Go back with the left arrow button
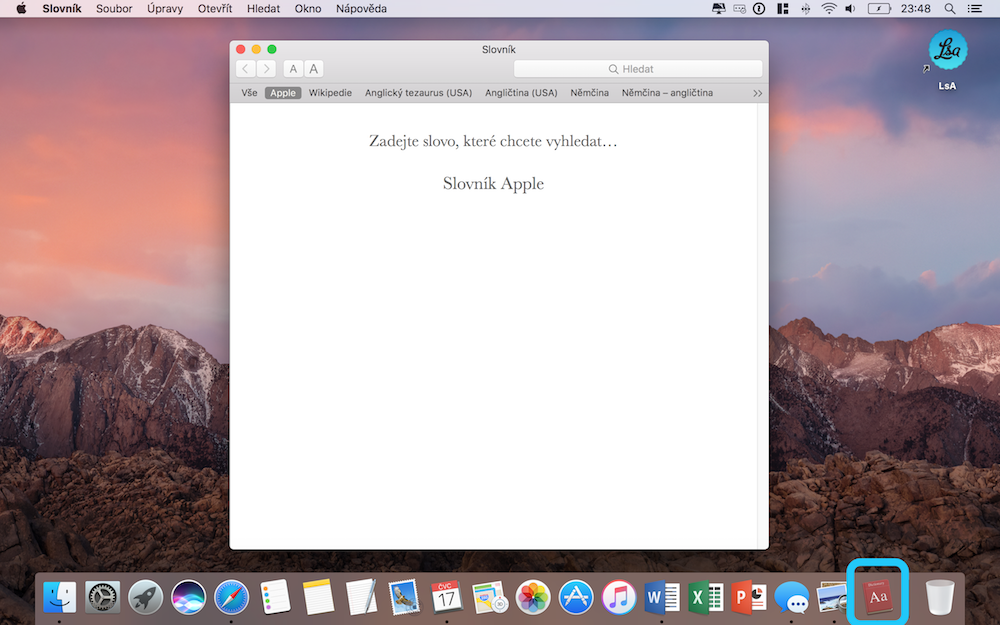1000x625 pixels. [x=246, y=69]
